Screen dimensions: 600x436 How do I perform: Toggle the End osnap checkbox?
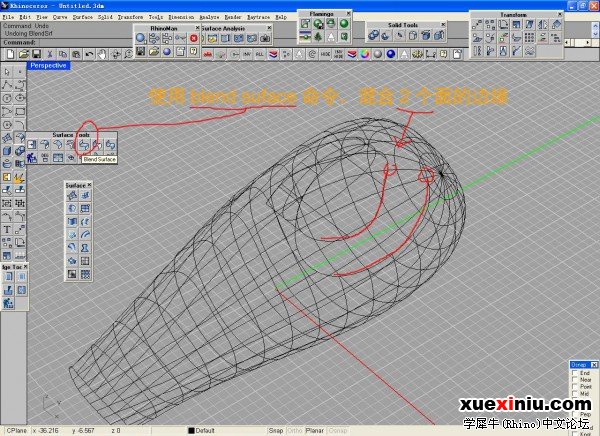[x=574, y=373]
